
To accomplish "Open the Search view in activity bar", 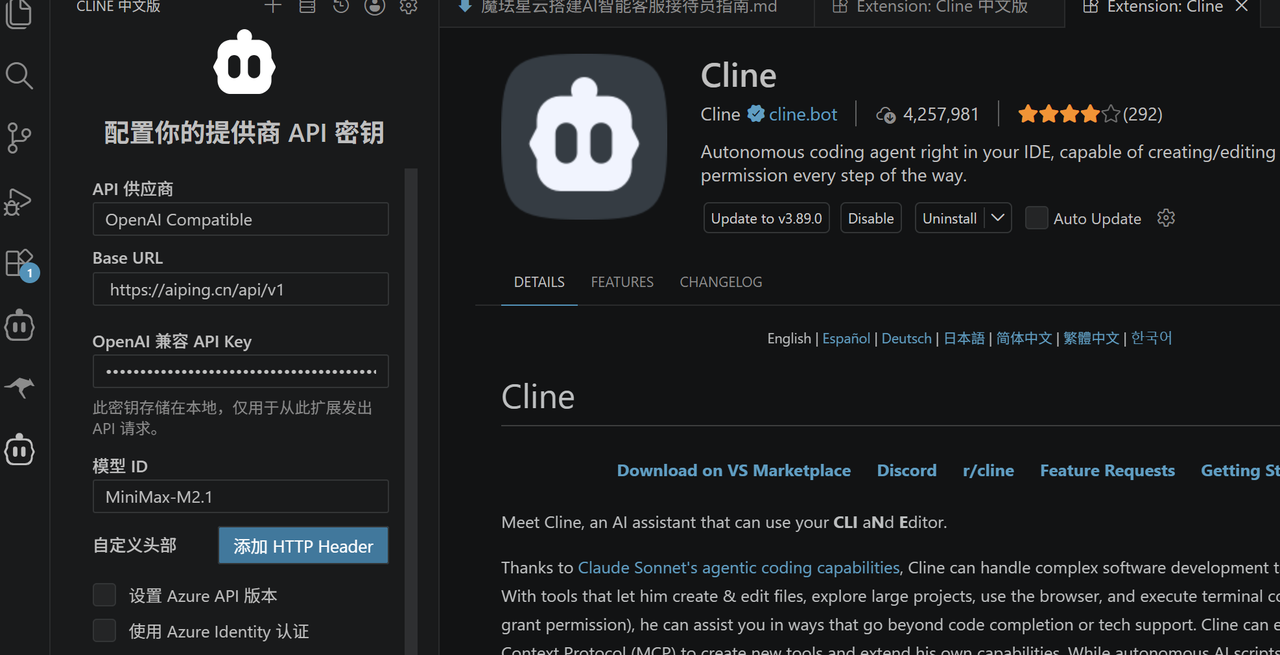I will [19, 76].
